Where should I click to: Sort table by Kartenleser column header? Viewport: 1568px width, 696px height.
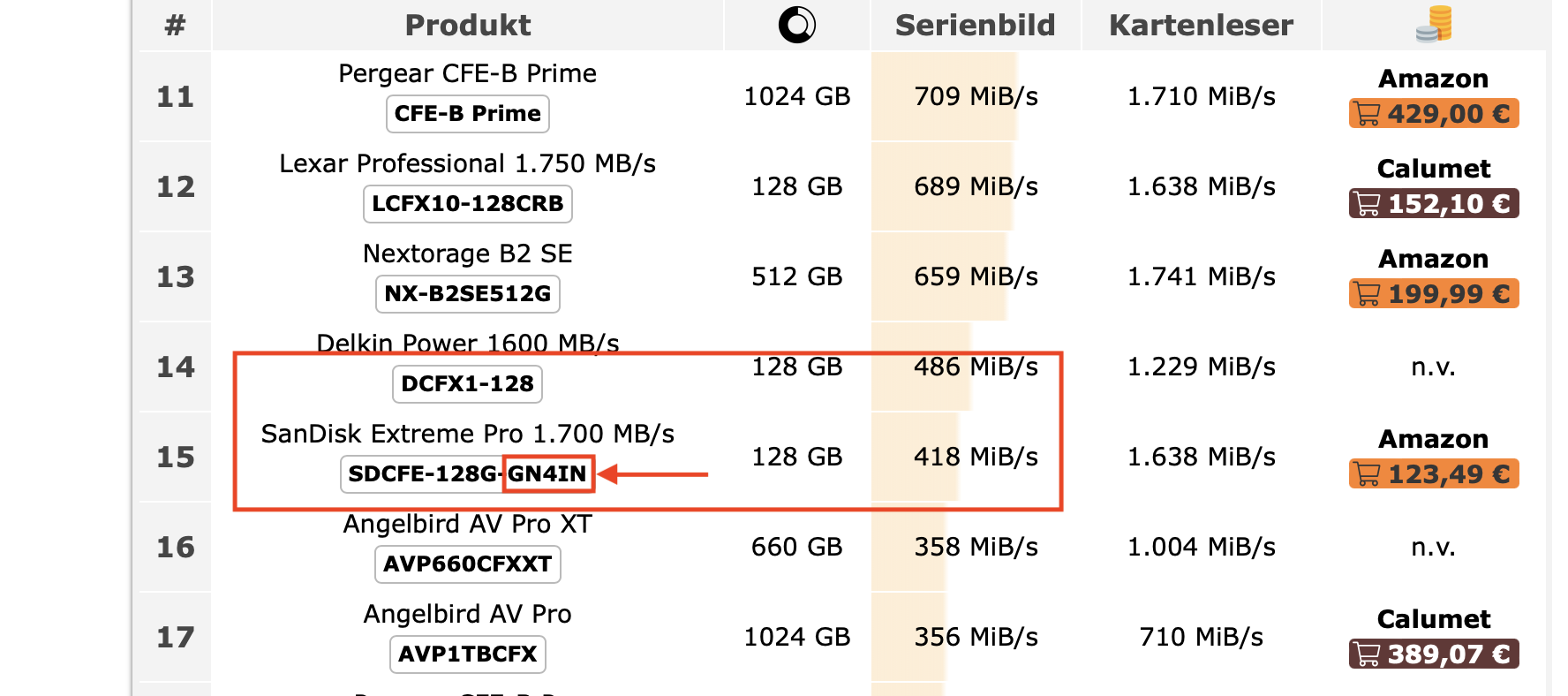click(1201, 25)
